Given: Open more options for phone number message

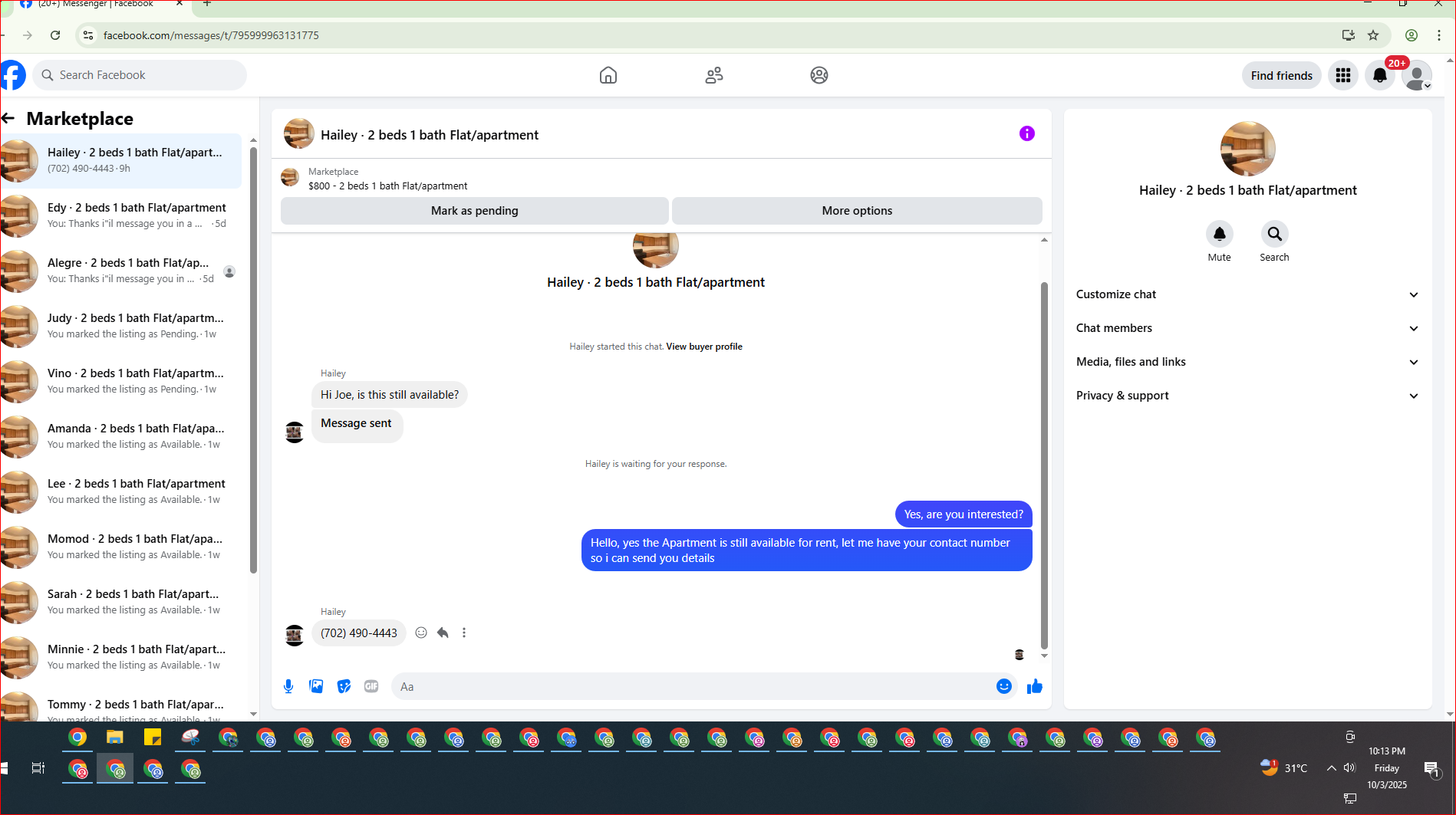Looking at the screenshot, I should (464, 633).
